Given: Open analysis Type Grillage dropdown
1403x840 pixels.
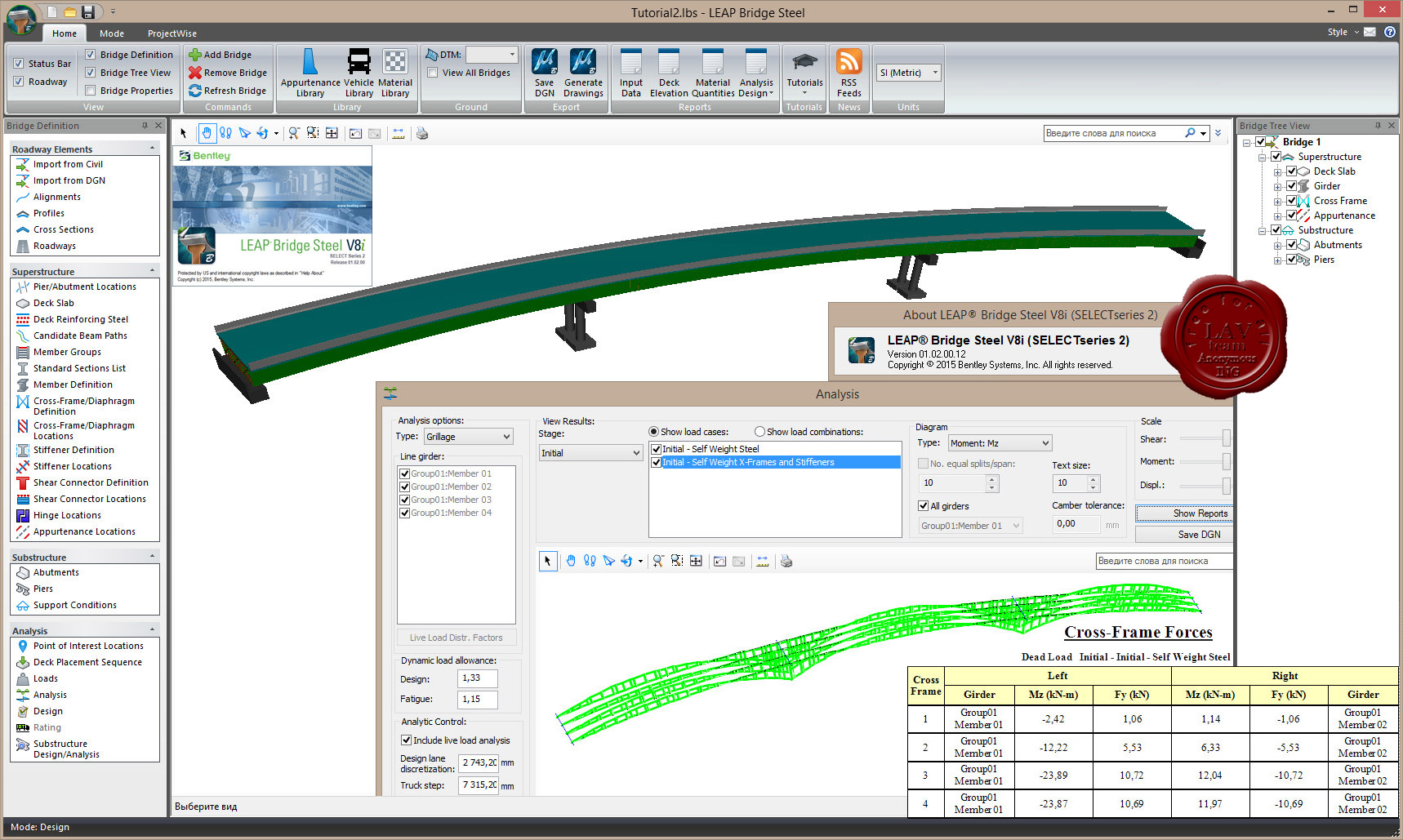Looking at the screenshot, I should (469, 437).
